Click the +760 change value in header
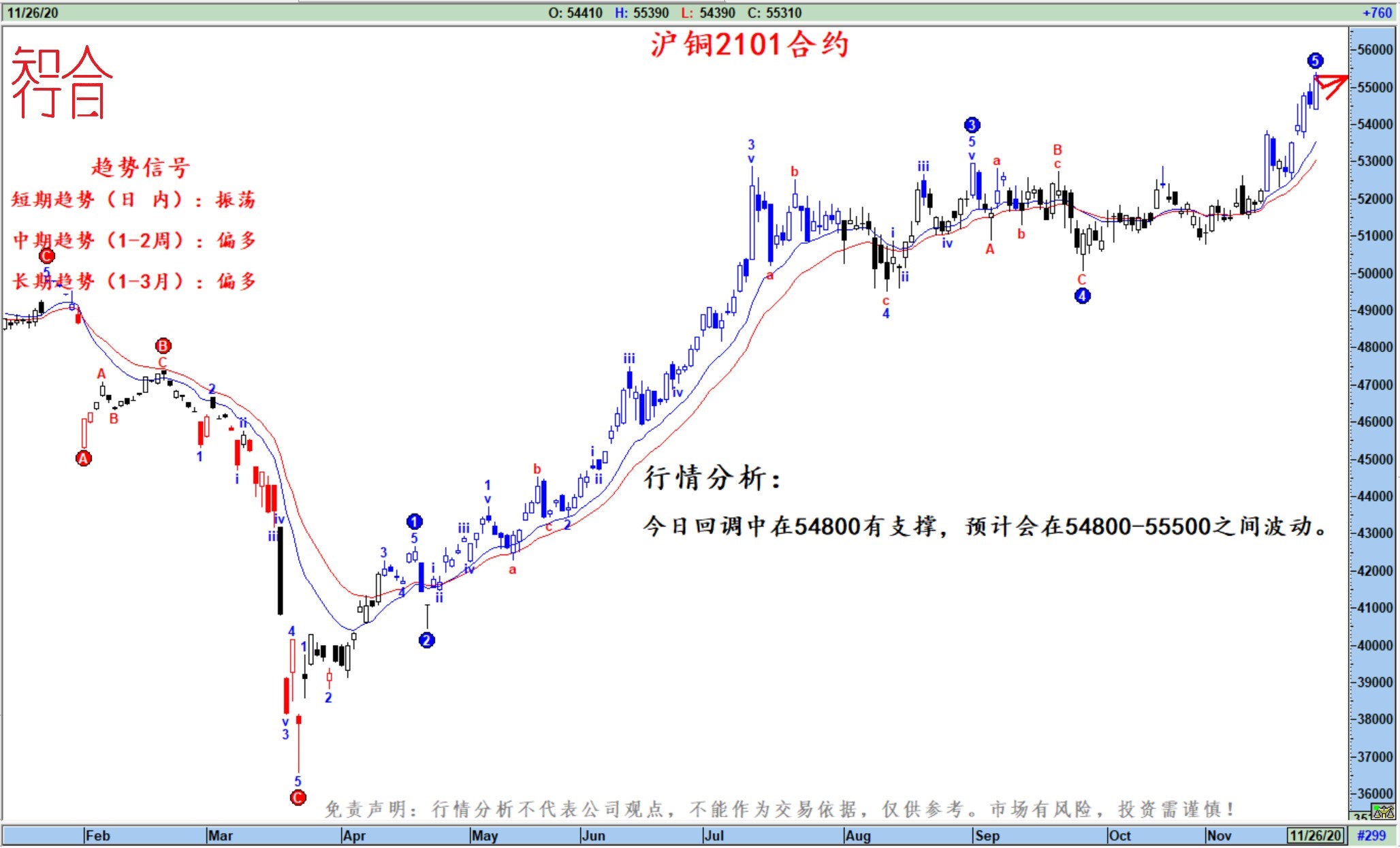 pos(1376,12)
